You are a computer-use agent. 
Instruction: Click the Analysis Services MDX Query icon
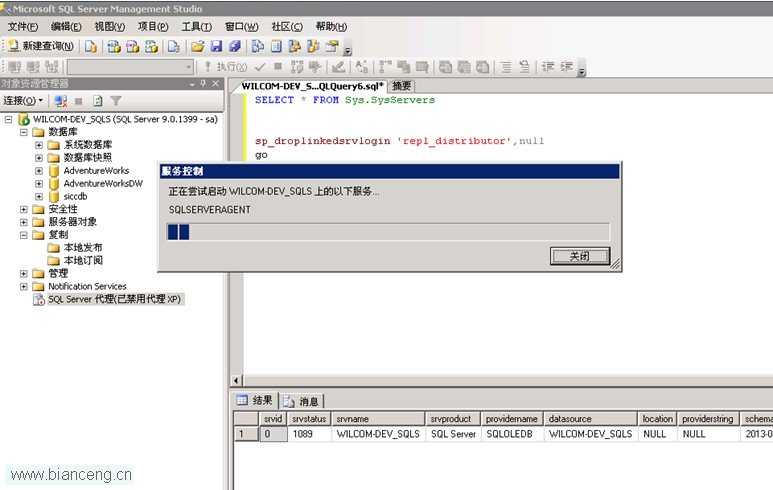click(114, 46)
